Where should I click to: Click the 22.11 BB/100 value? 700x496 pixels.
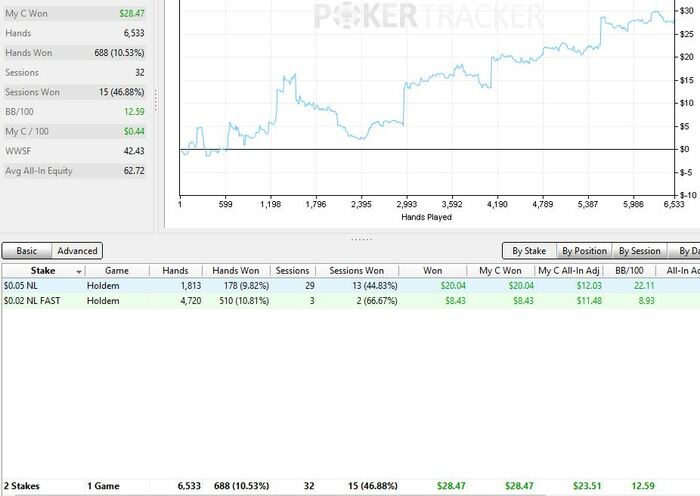[x=644, y=286]
